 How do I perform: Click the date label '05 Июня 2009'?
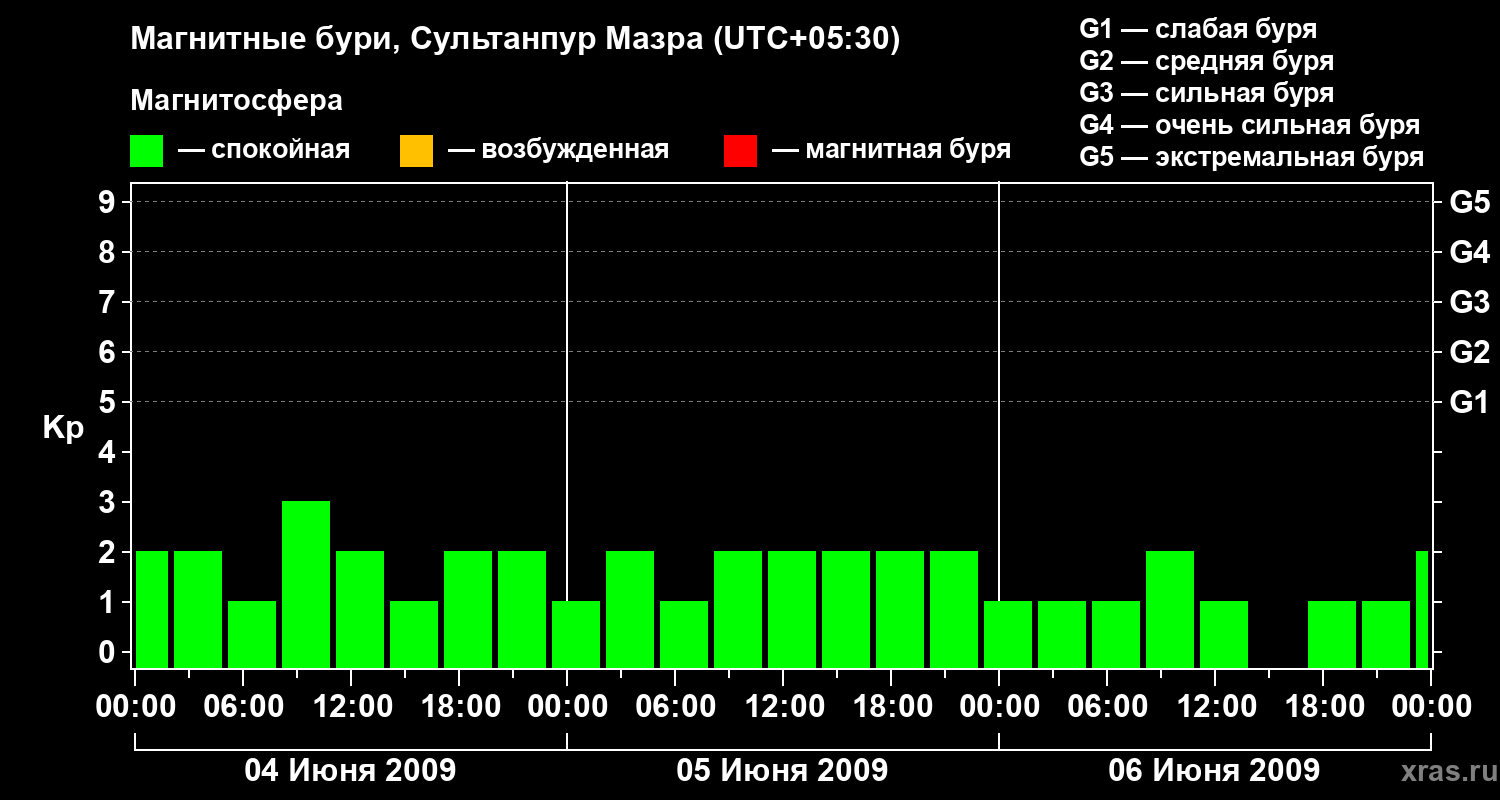[782, 771]
